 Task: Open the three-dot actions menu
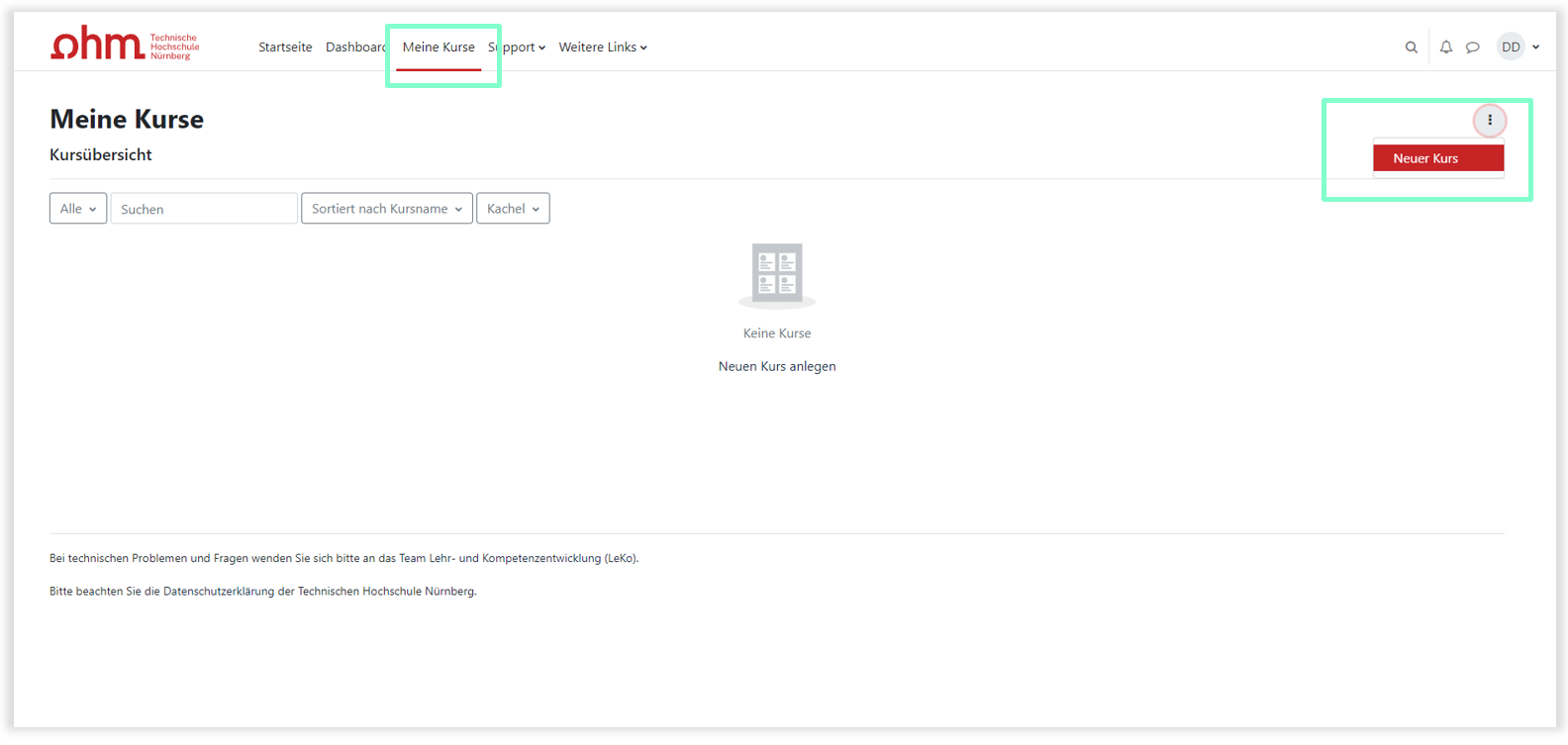tap(1489, 121)
